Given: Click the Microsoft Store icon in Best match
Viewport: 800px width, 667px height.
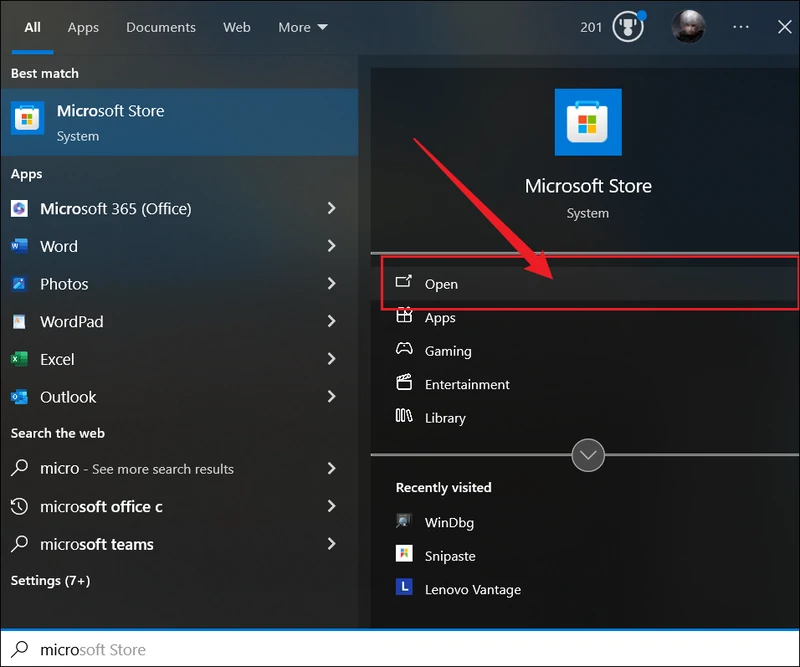Looking at the screenshot, I should (27, 118).
